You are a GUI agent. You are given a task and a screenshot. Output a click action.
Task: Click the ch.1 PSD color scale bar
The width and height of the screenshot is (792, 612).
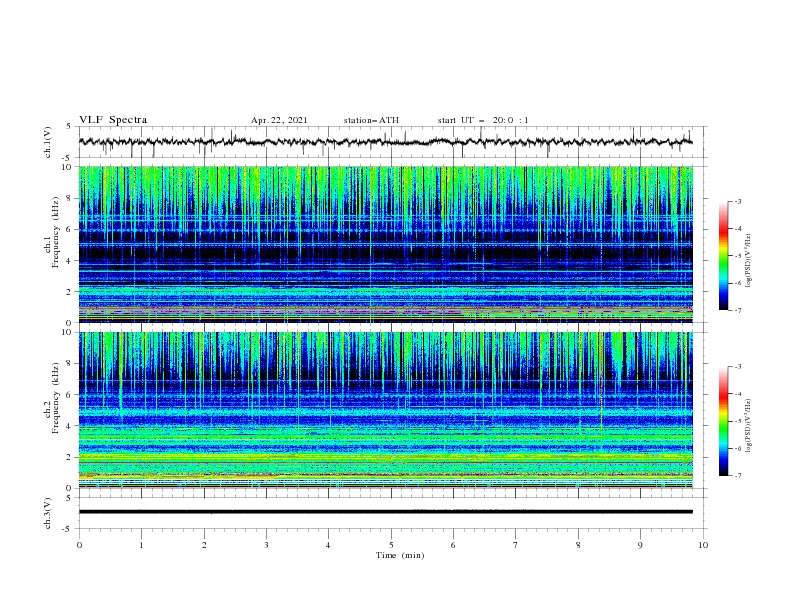click(723, 256)
